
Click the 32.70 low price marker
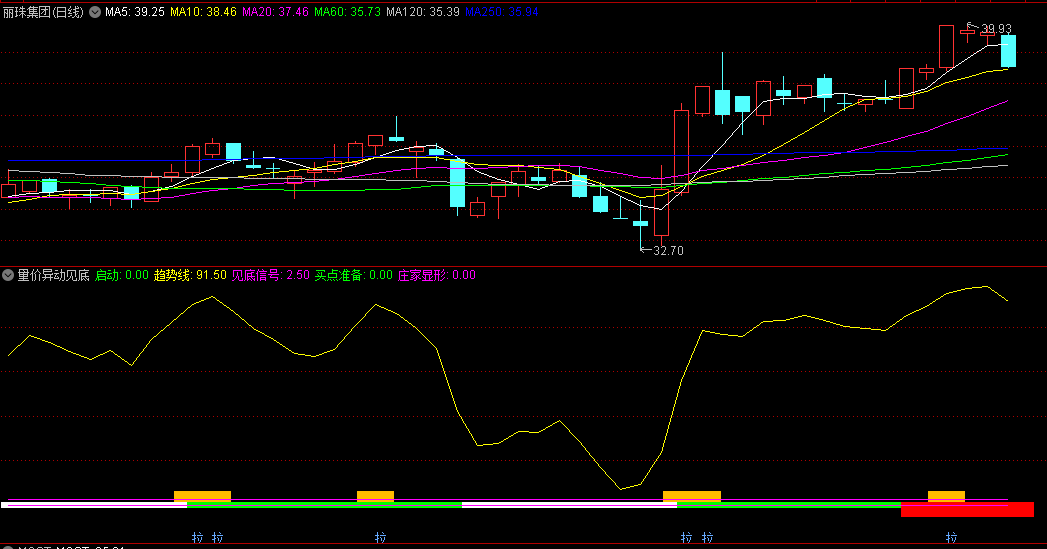coord(667,251)
